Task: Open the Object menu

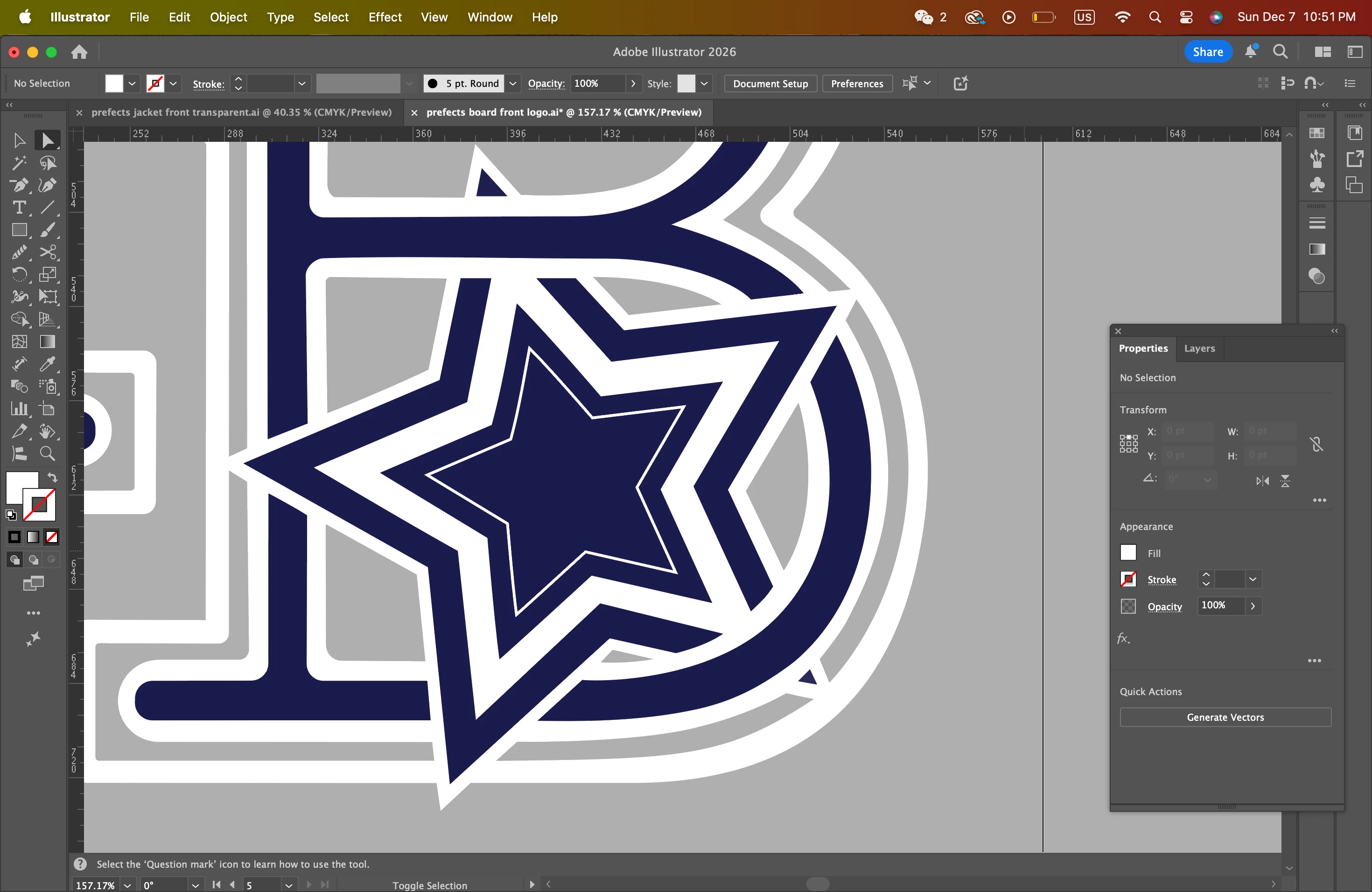Action: pos(228,17)
